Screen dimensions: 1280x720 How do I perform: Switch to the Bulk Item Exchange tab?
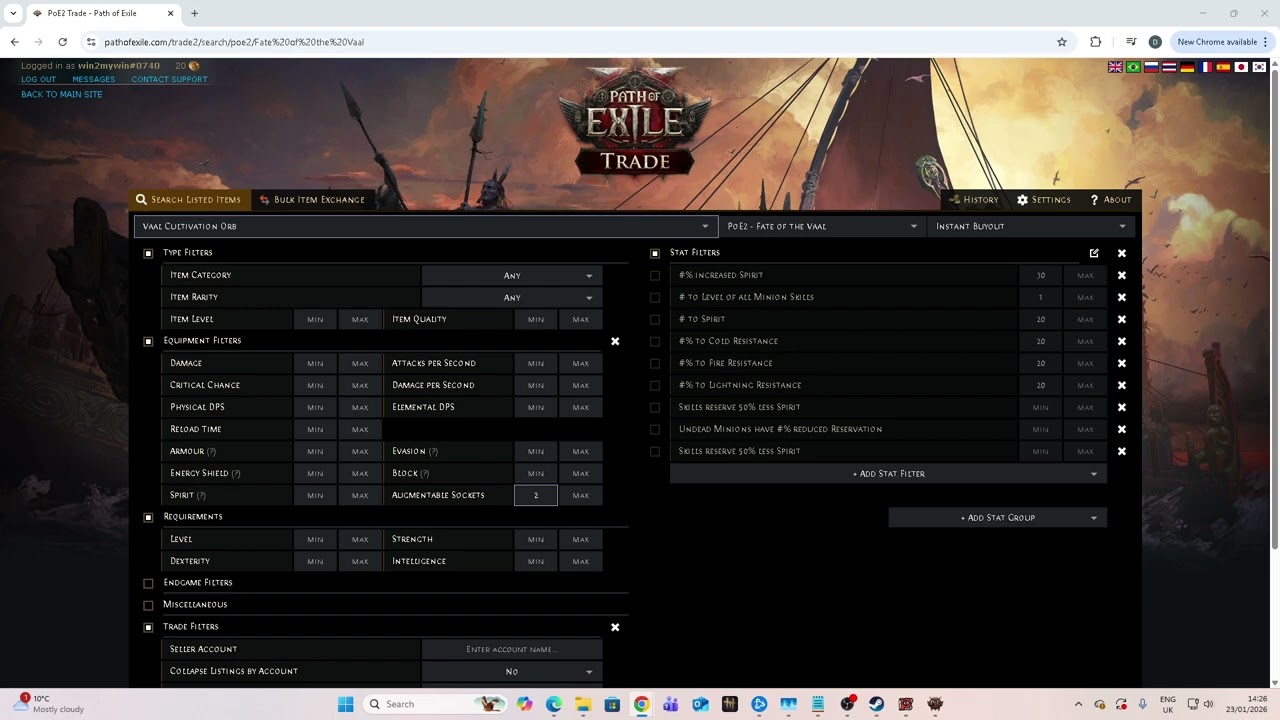click(x=312, y=199)
